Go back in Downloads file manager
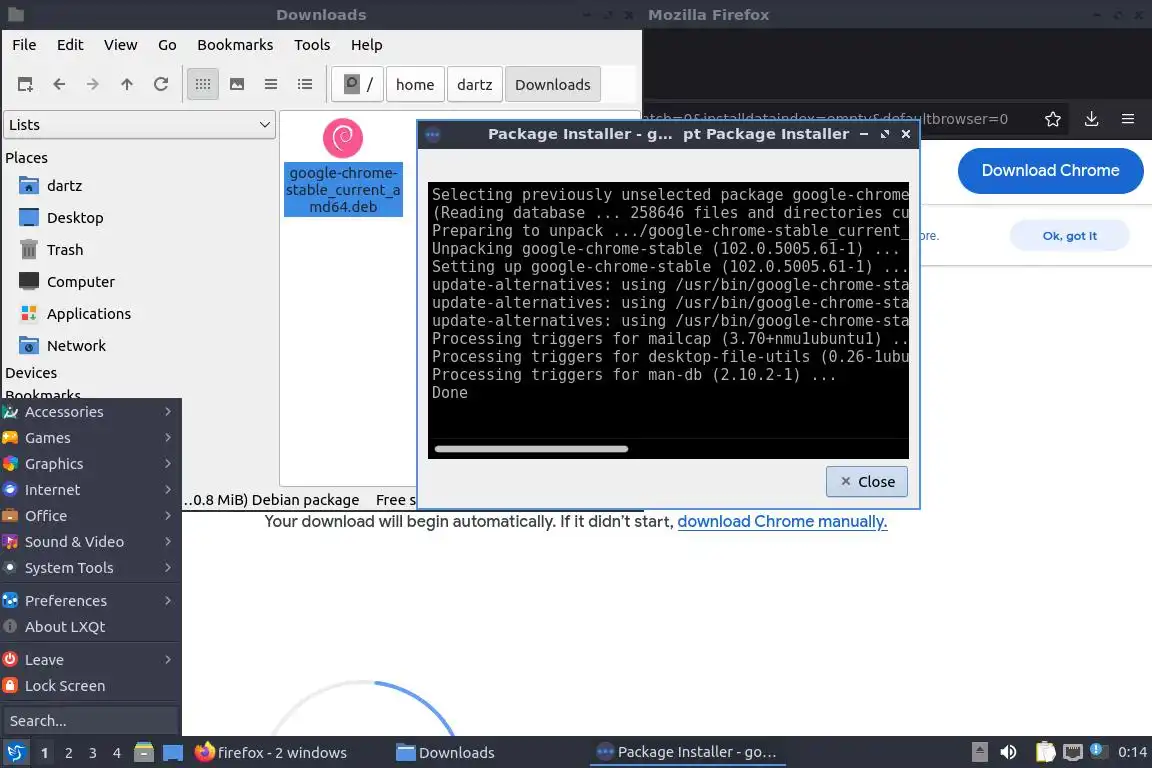The width and height of the screenshot is (1152, 768). [x=59, y=85]
